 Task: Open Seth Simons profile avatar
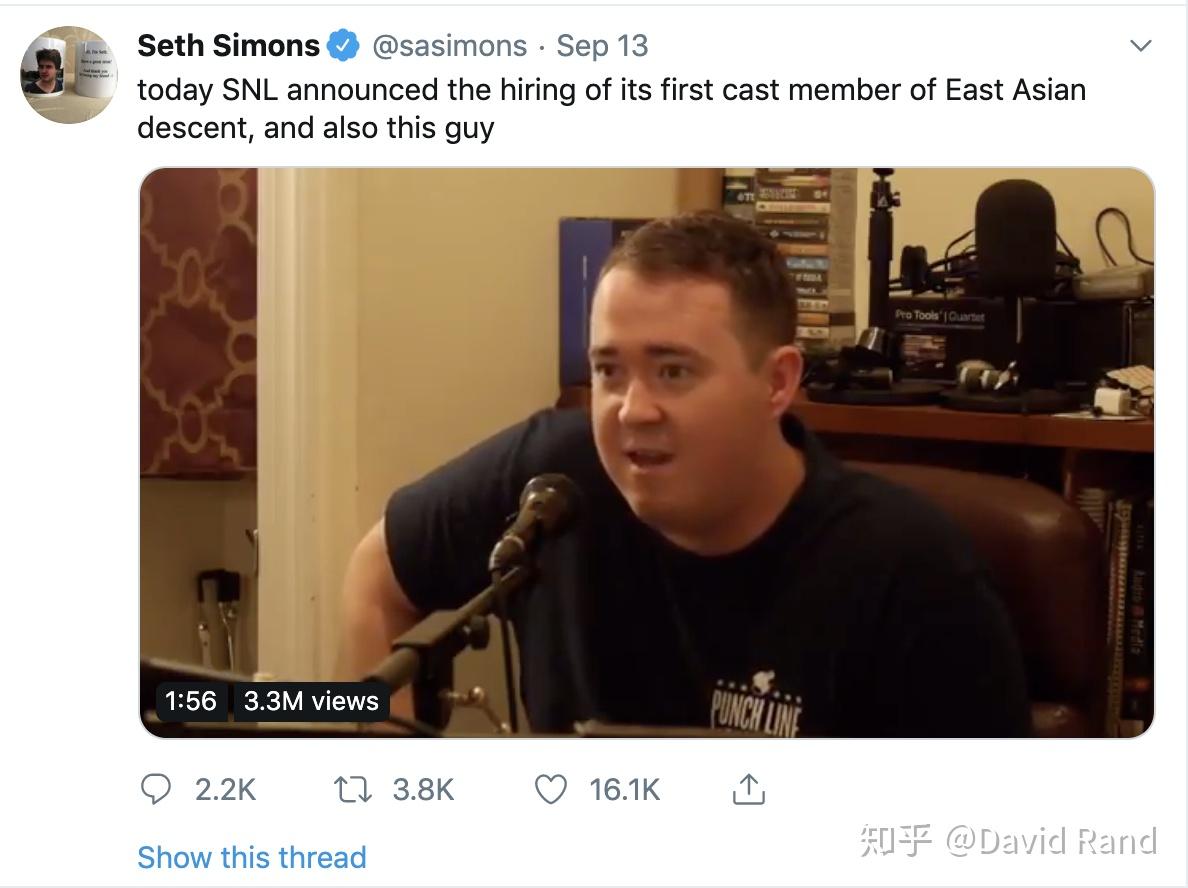69,74
